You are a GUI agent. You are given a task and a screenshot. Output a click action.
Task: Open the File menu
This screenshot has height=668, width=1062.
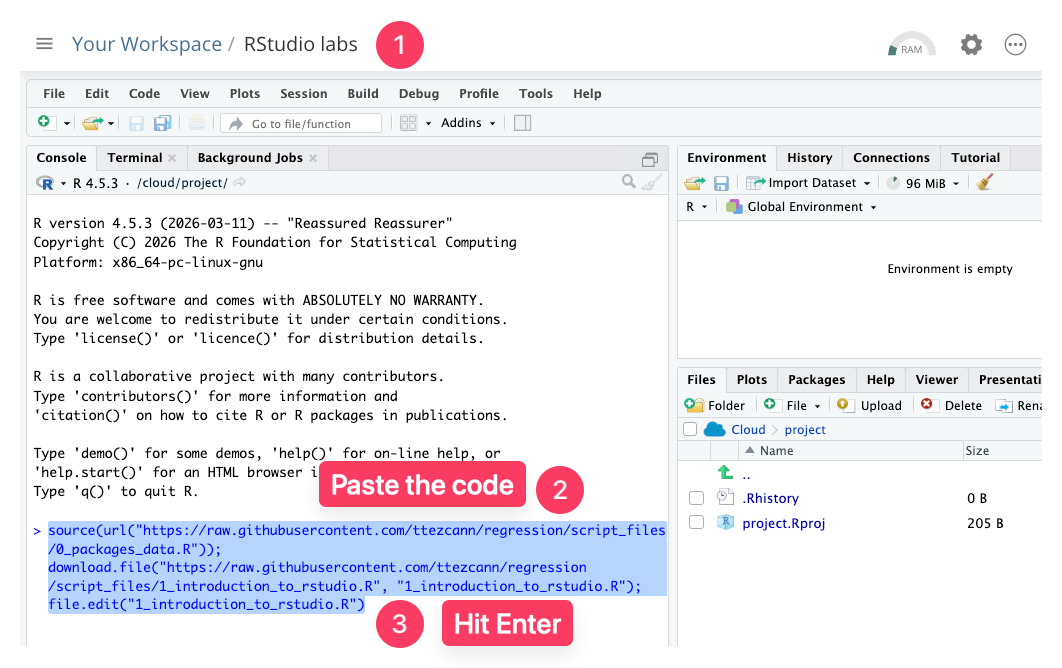(x=54, y=93)
